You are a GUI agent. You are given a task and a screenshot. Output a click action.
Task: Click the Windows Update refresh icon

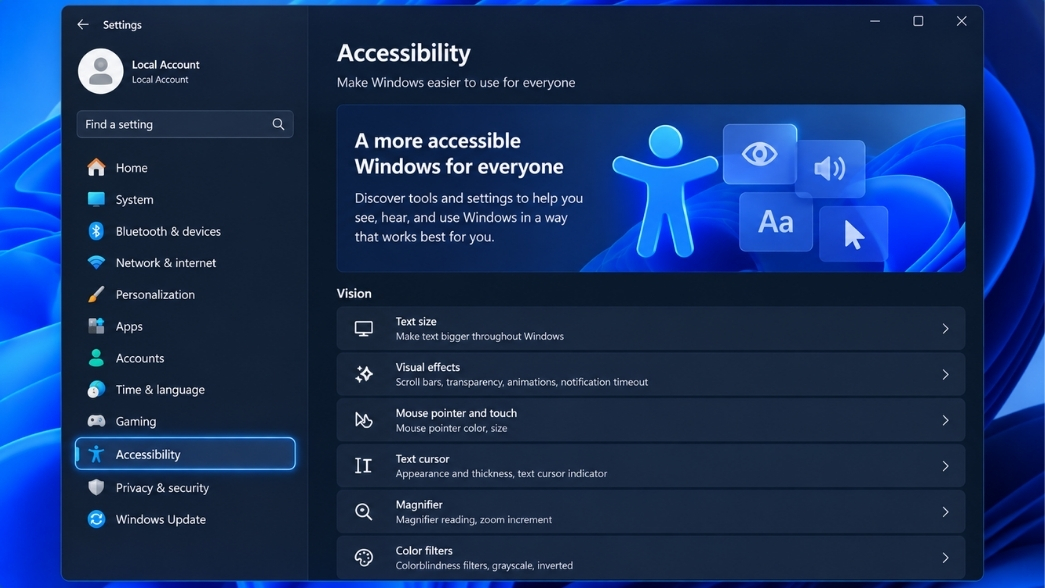click(x=96, y=519)
